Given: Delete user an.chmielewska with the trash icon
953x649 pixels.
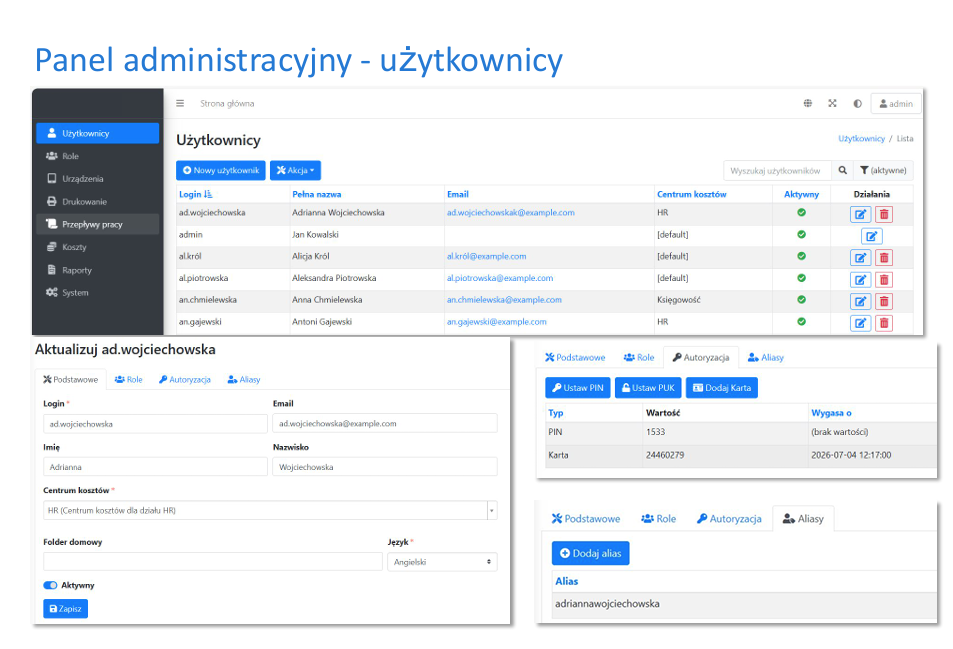Looking at the screenshot, I should tap(884, 301).
